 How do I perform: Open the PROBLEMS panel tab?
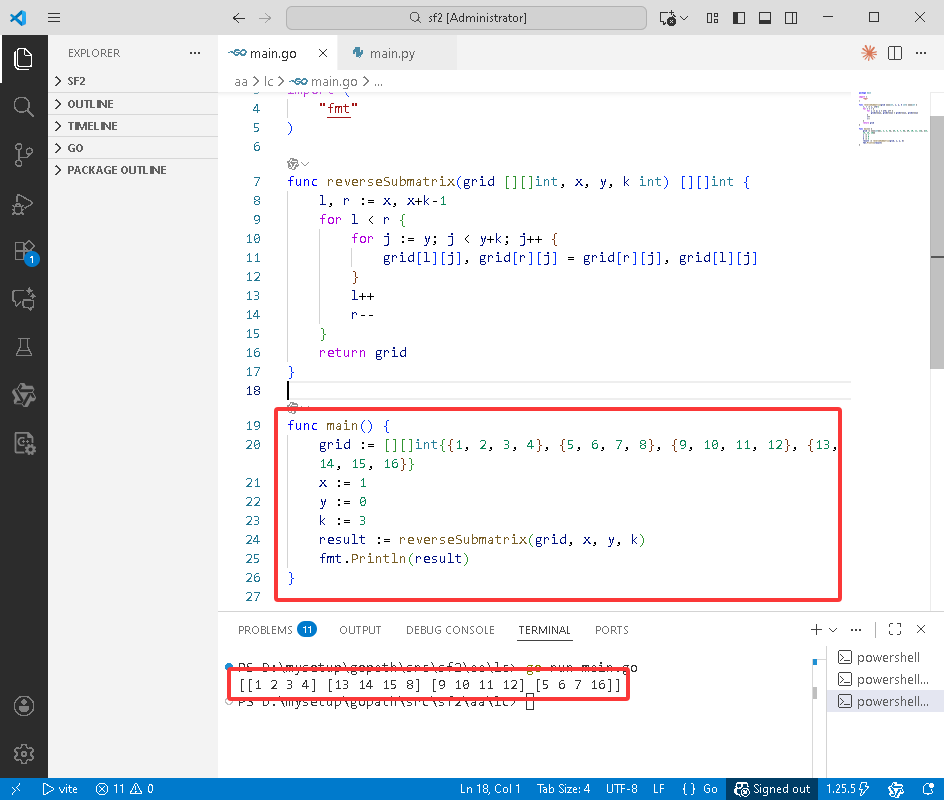click(x=277, y=630)
